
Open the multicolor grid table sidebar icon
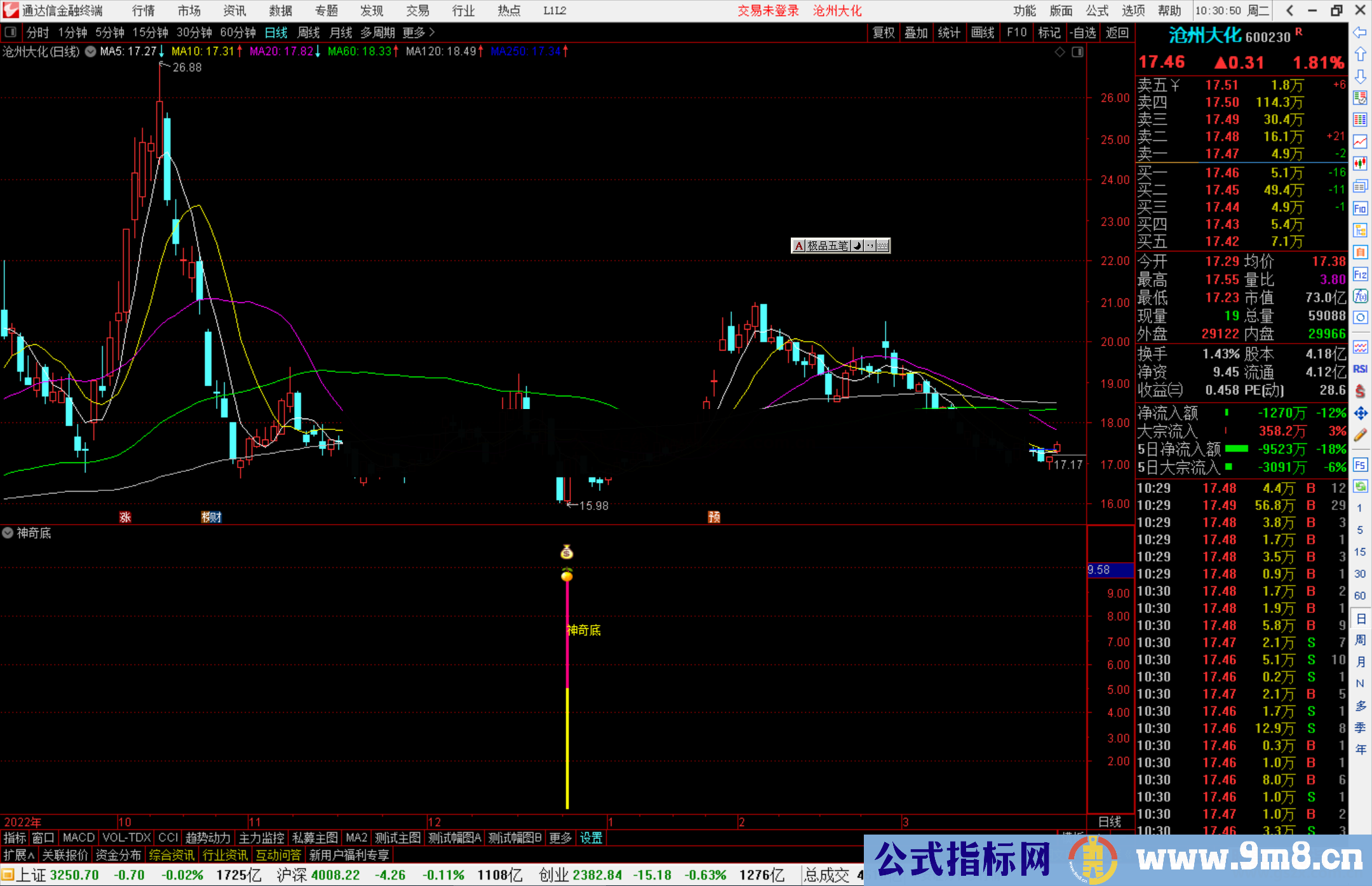[1360, 120]
